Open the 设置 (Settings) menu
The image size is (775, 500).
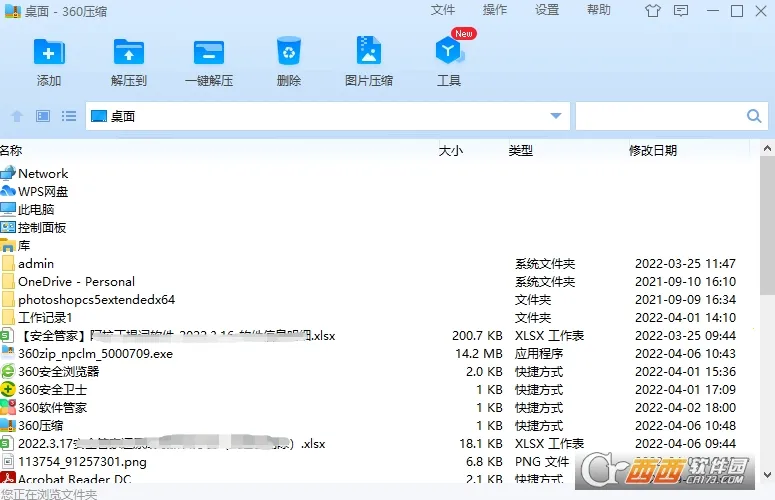tap(547, 10)
